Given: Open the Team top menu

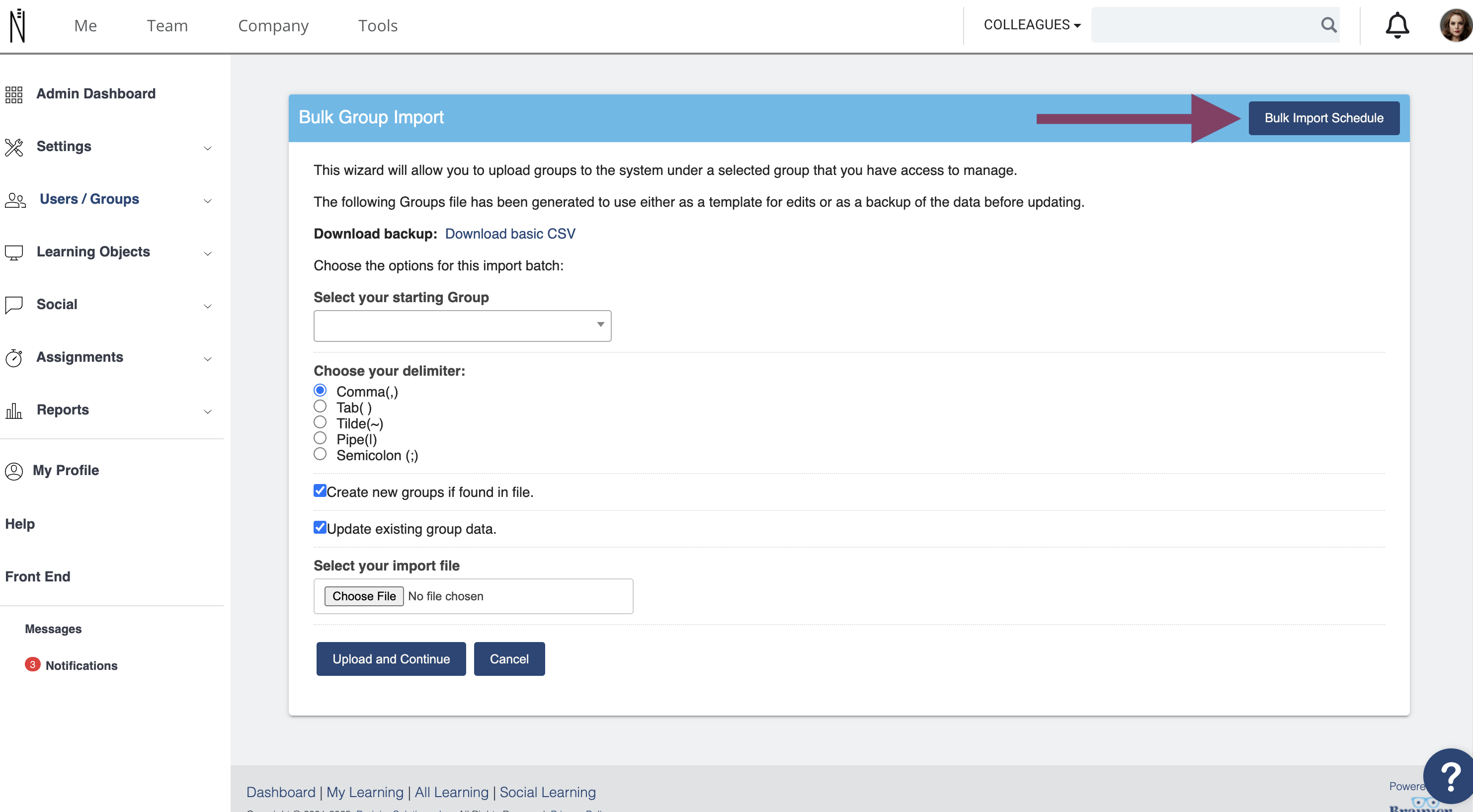Looking at the screenshot, I should tap(167, 26).
